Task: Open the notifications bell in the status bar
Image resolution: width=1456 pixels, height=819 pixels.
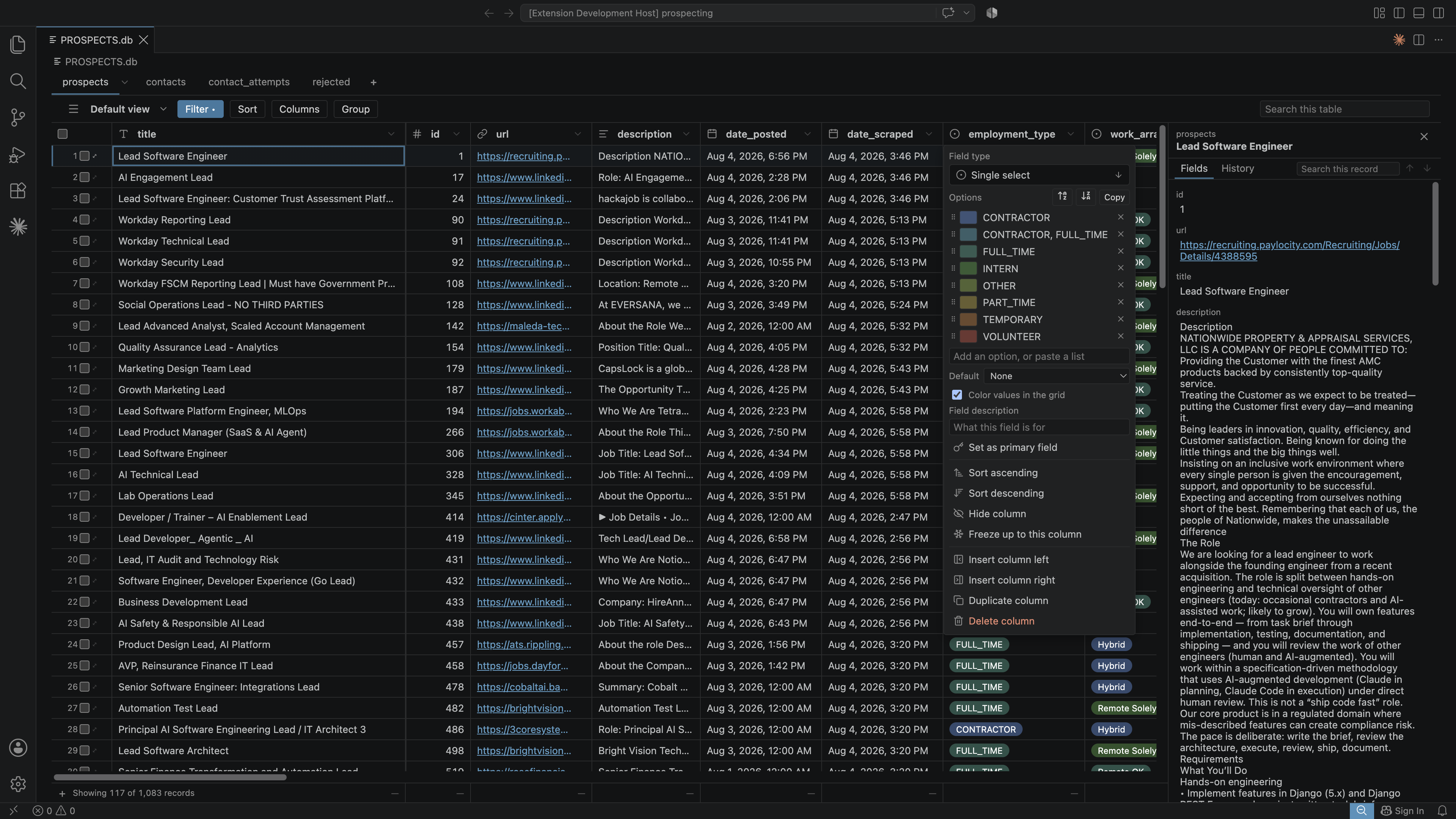Action: tap(1442, 811)
